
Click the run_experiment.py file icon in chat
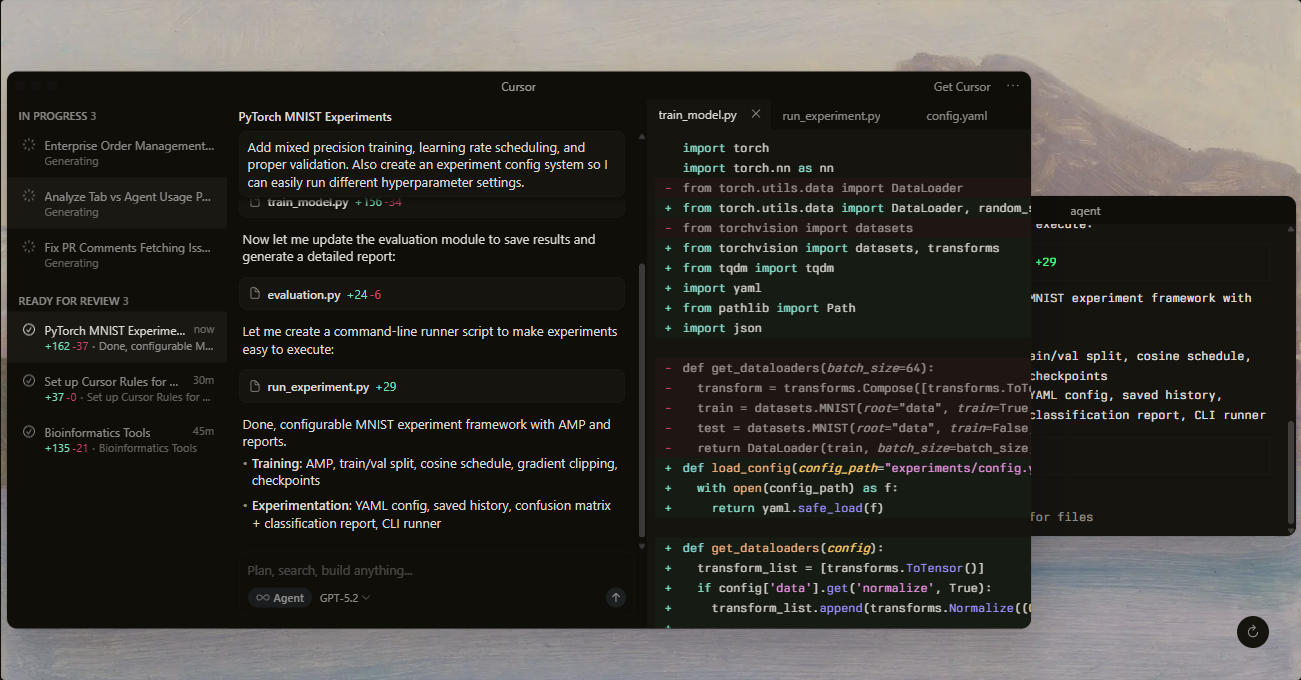pos(255,387)
